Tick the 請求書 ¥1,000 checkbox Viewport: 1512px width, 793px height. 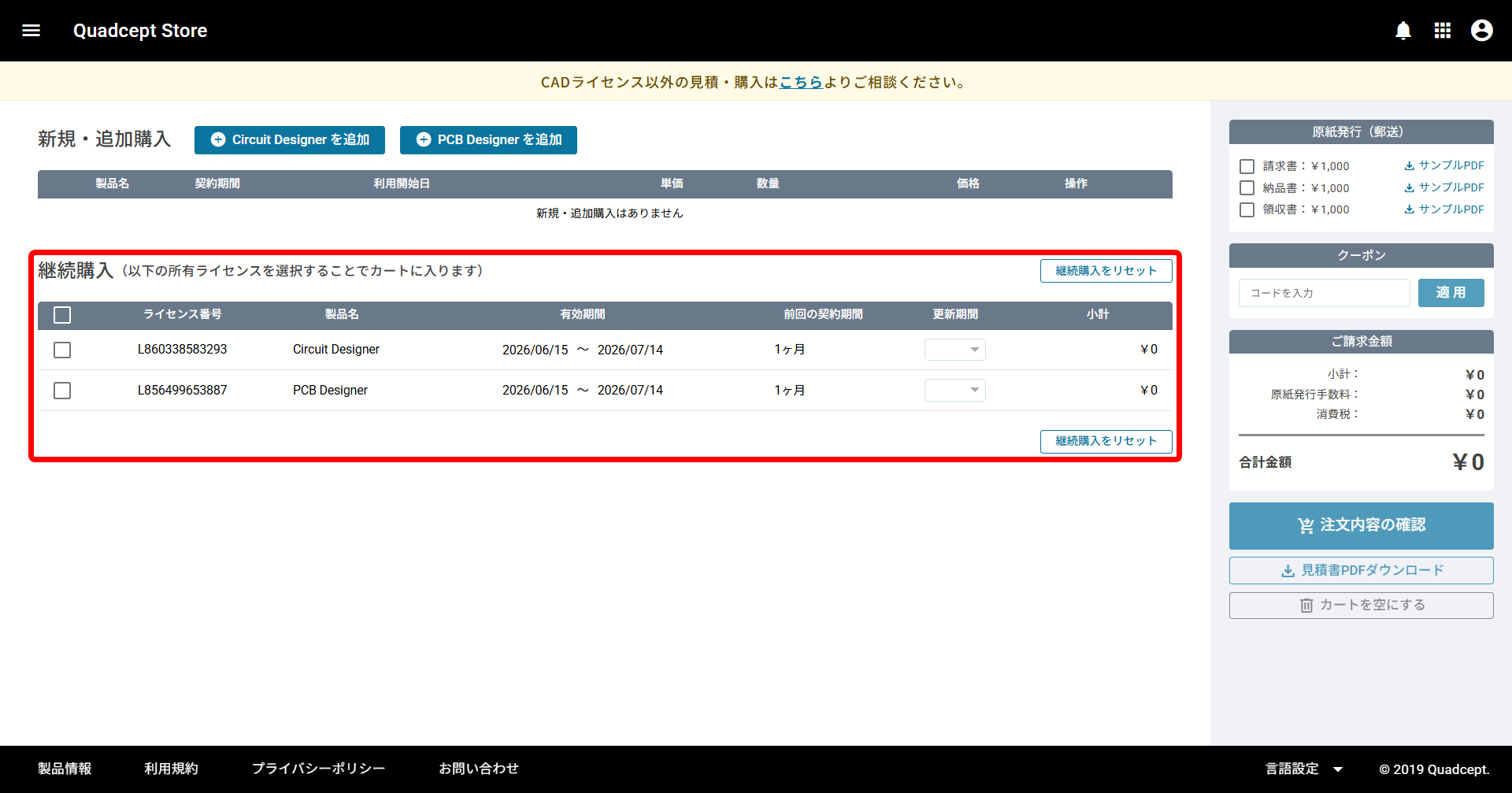pyautogui.click(x=1247, y=166)
